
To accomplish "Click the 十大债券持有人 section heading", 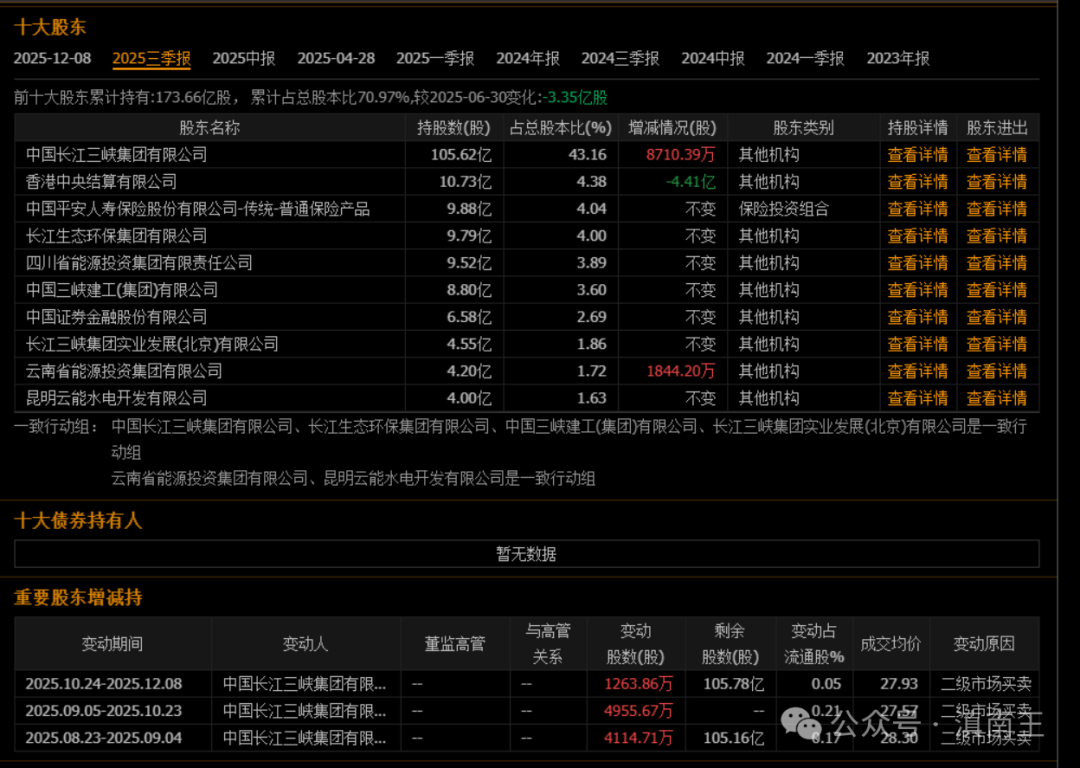I will [78, 521].
